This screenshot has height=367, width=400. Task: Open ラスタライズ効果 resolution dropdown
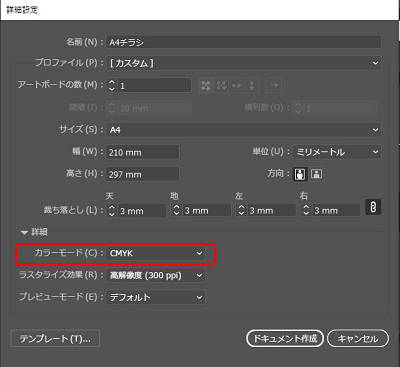click(155, 275)
